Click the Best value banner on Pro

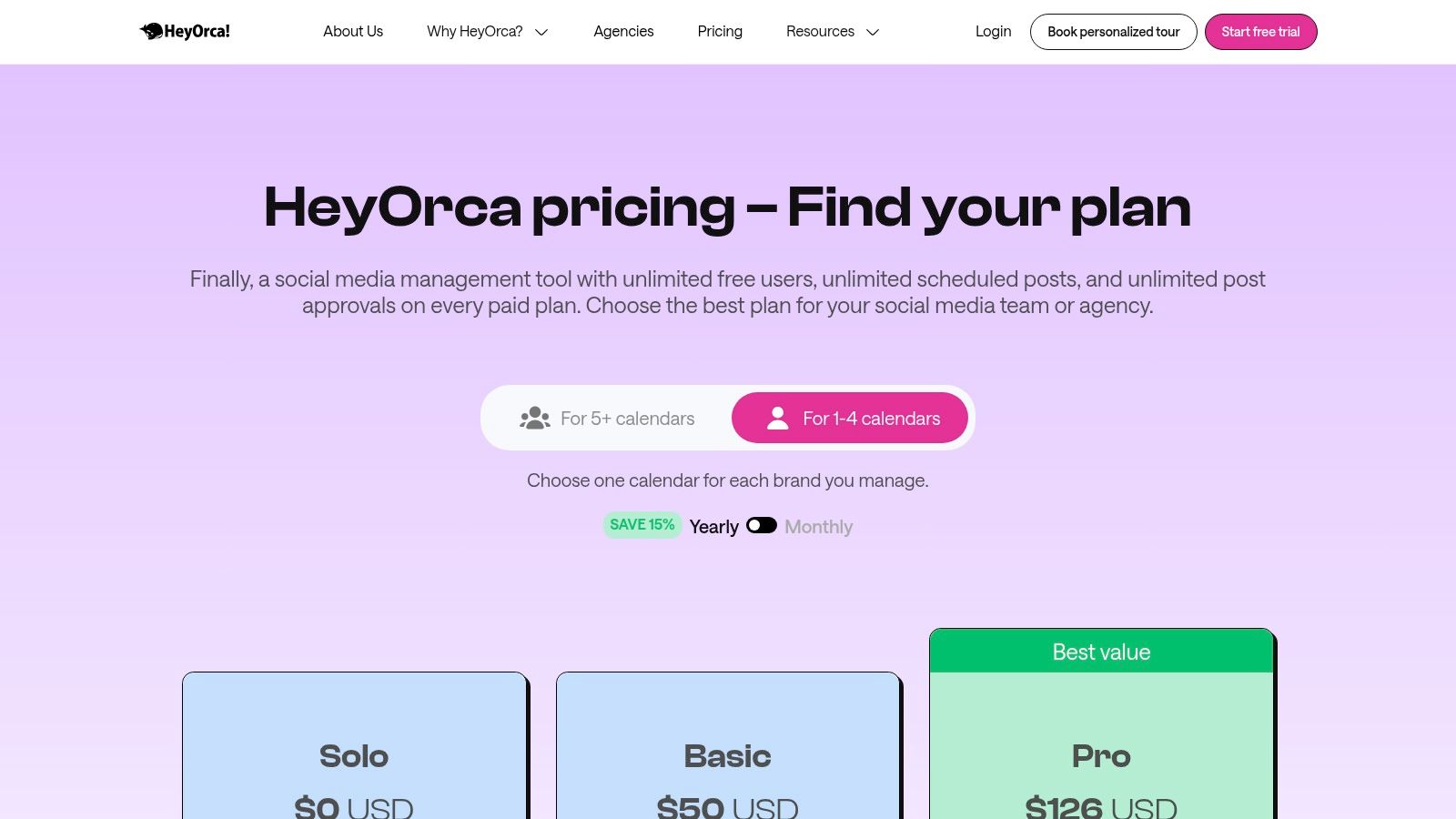[1101, 652]
